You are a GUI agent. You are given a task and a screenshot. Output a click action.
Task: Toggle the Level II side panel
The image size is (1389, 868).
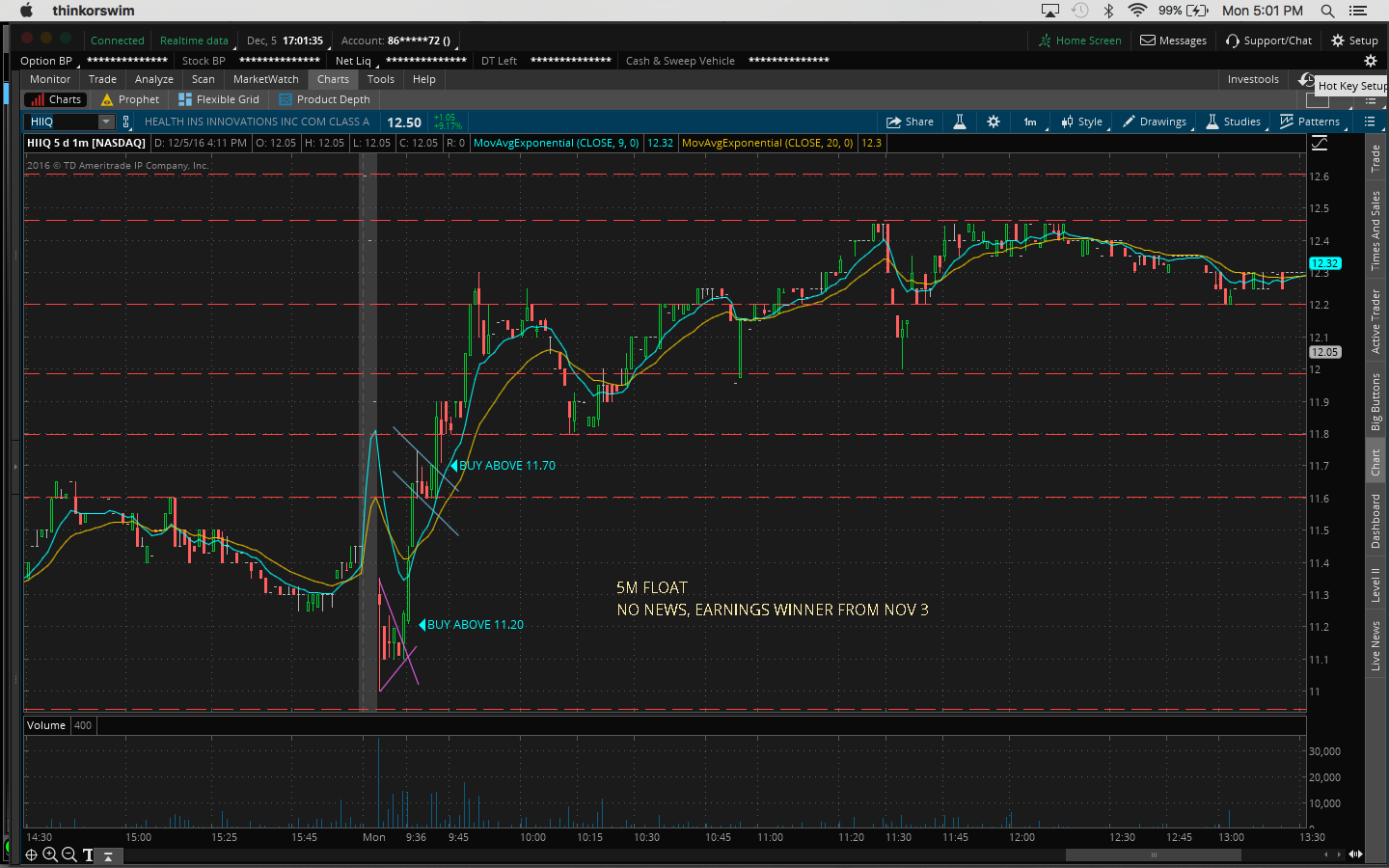(x=1375, y=584)
